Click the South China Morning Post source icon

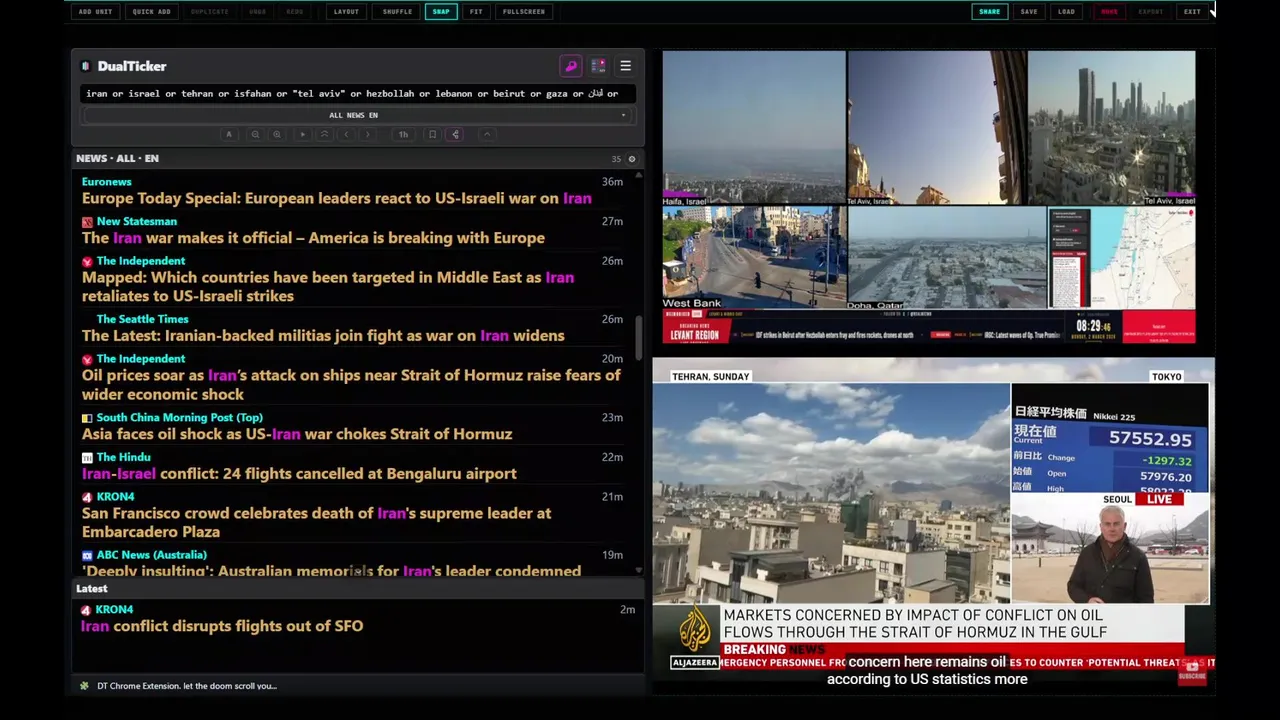[87, 418]
